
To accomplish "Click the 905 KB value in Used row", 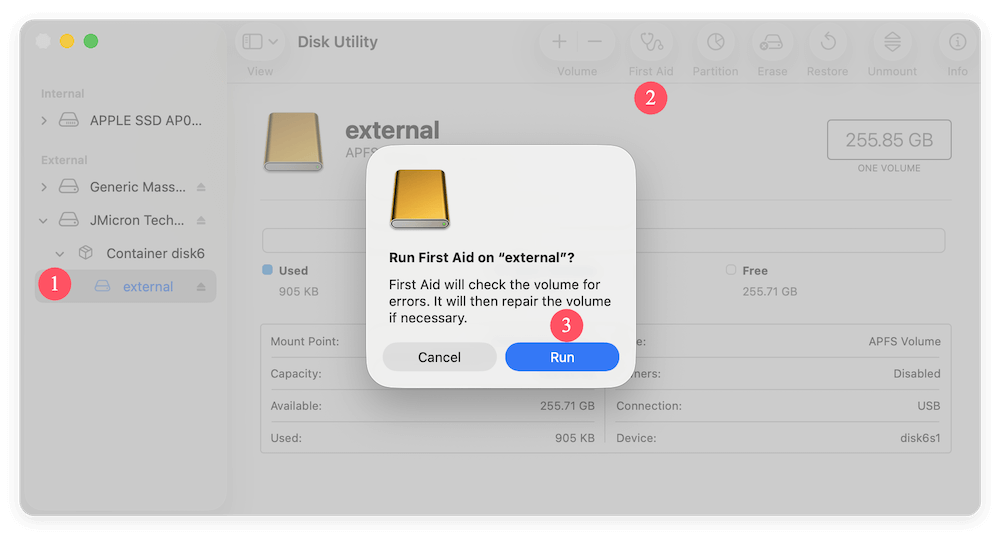I will tap(575, 438).
